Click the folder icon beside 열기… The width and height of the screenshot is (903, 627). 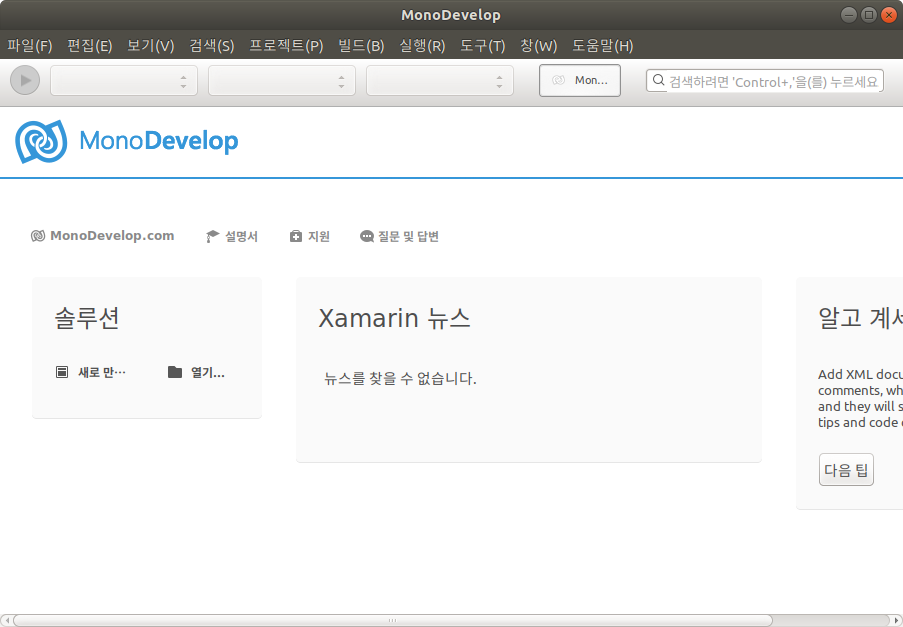click(175, 372)
